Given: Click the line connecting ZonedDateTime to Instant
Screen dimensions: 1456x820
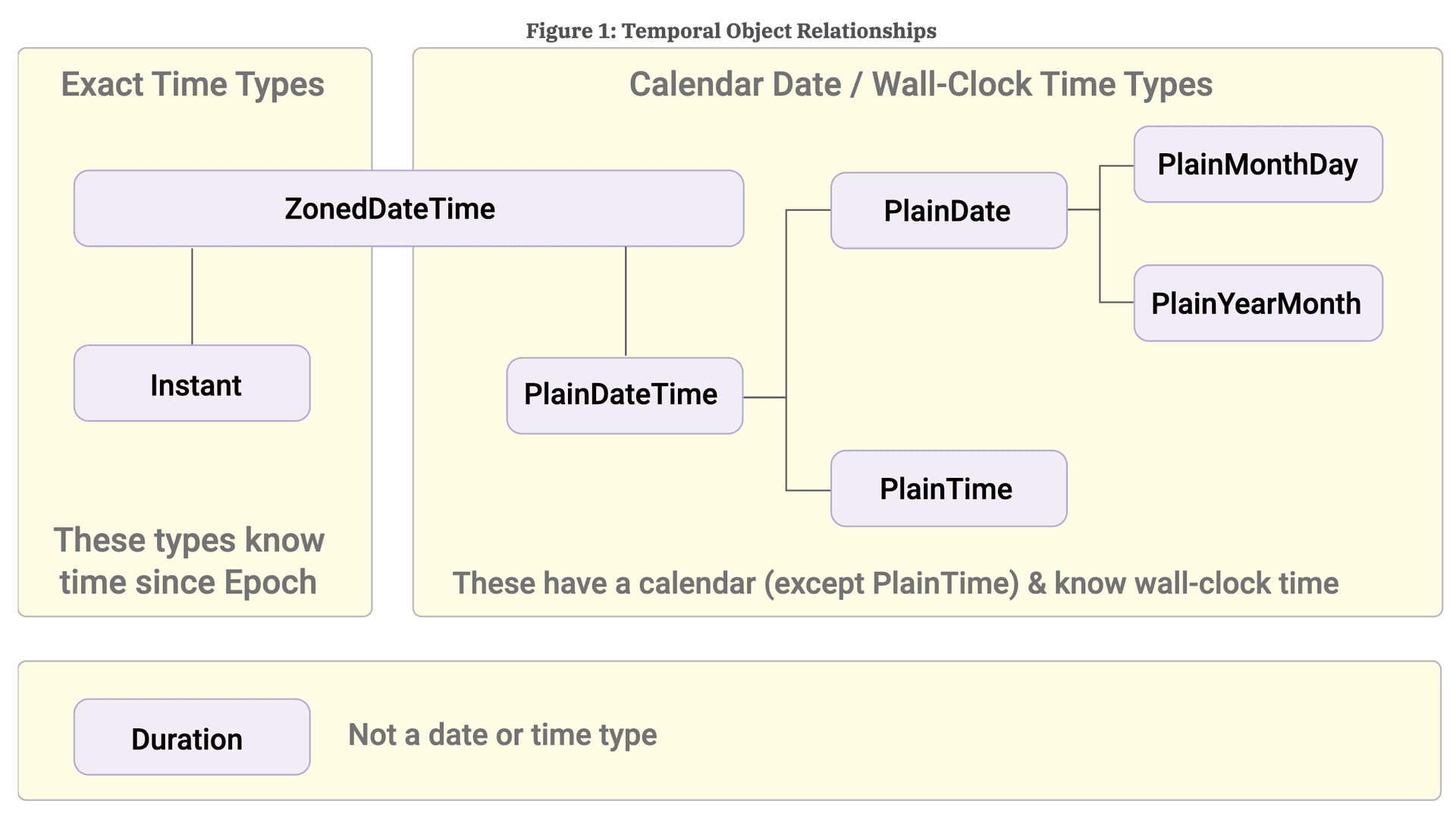Looking at the screenshot, I should (x=192, y=296).
